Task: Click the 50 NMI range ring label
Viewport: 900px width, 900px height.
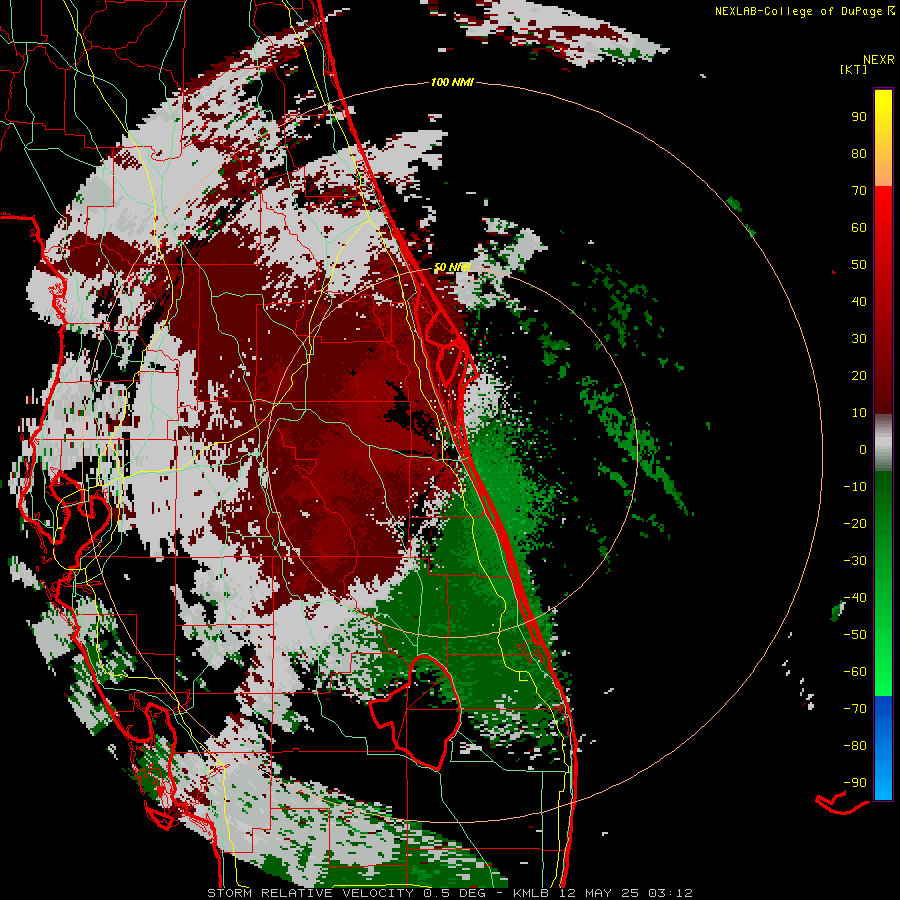Action: point(452,267)
